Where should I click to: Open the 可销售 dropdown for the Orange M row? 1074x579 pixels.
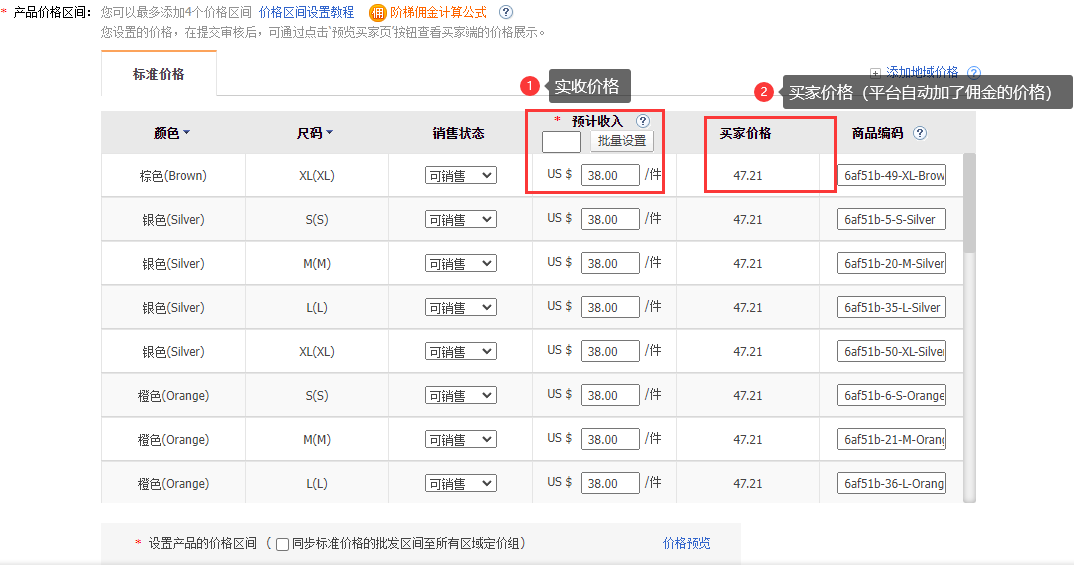461,439
